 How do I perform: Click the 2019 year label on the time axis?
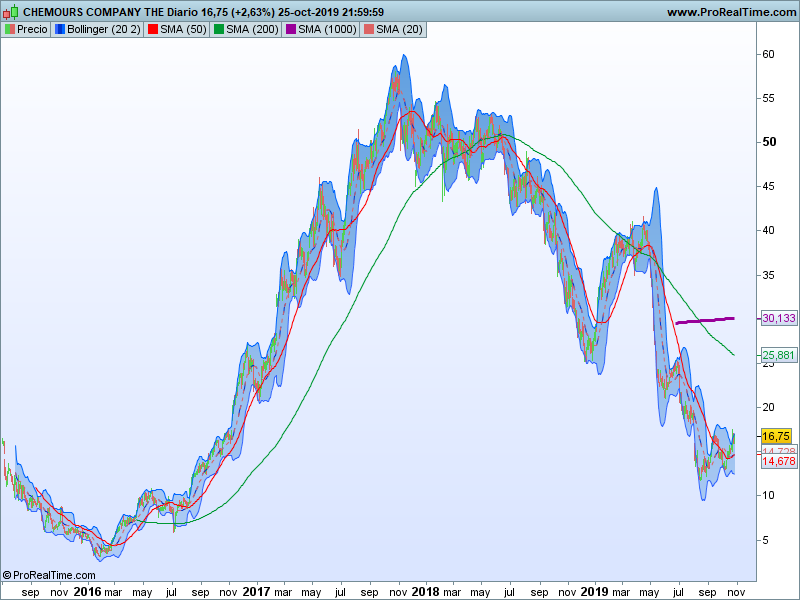click(594, 591)
